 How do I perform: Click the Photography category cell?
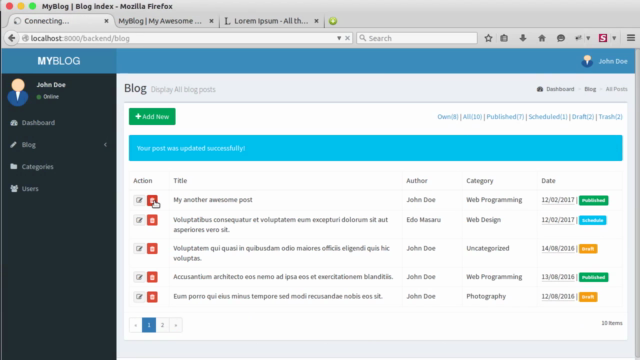pyautogui.click(x=486, y=296)
